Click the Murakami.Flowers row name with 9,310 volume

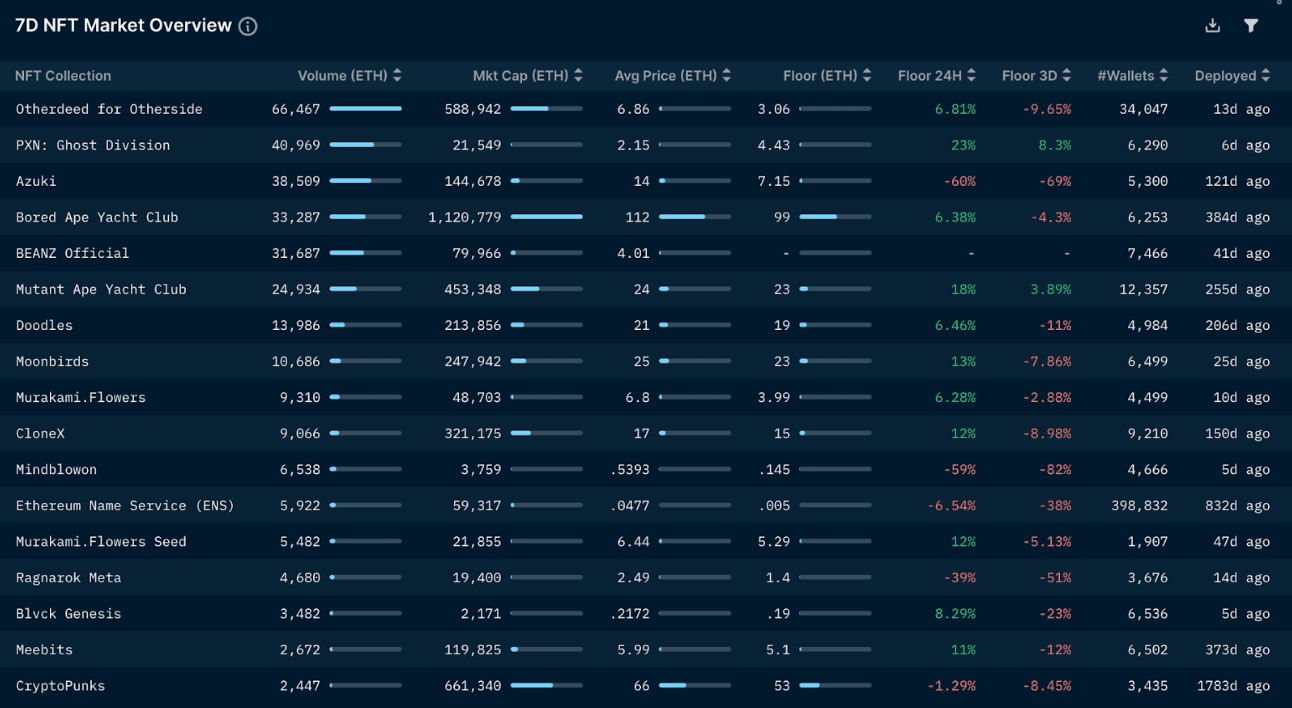[81, 397]
